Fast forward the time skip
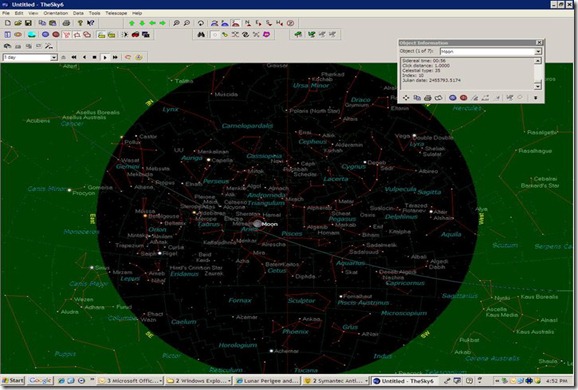This screenshot has width=578, height=390. click(x=115, y=57)
